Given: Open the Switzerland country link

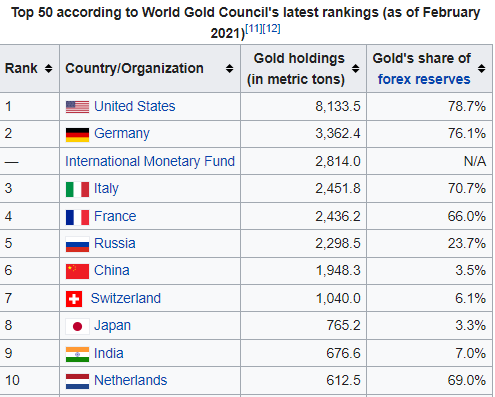Looking at the screenshot, I should [126, 298].
